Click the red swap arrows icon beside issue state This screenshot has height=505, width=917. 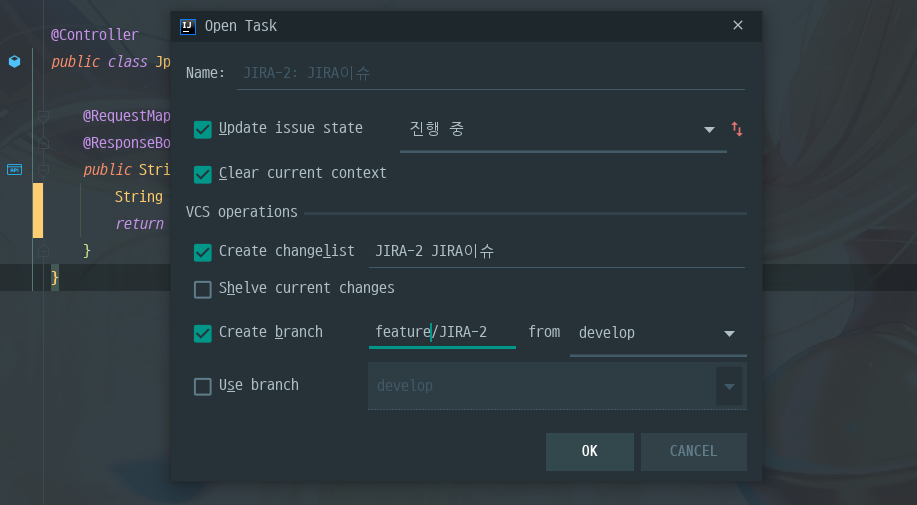click(737, 129)
